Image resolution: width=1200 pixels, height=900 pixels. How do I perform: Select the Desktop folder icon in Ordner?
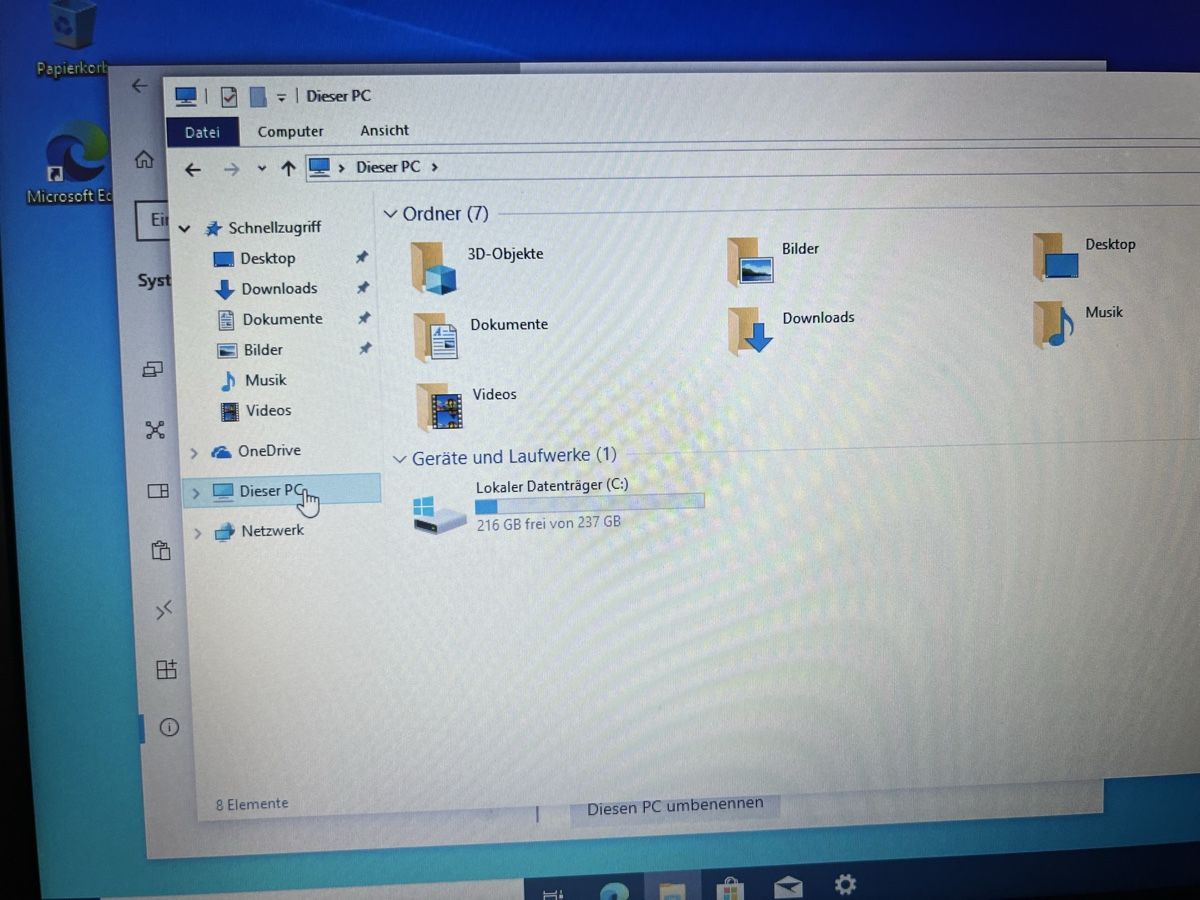1056,257
